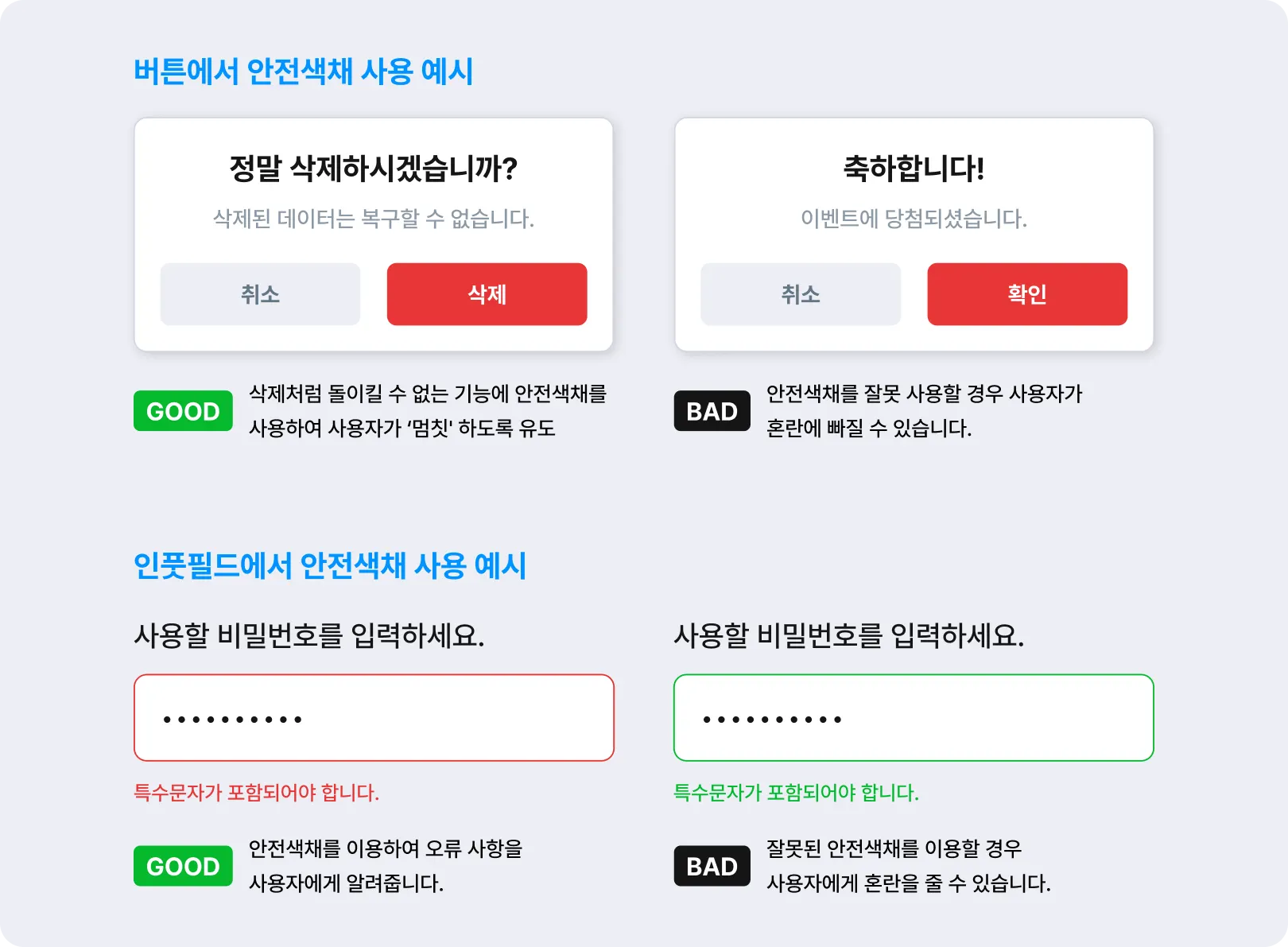Image resolution: width=1288 pixels, height=947 pixels.
Task: Click the green message 특수문자가 포함되어야 합니다.
Action: [796, 793]
